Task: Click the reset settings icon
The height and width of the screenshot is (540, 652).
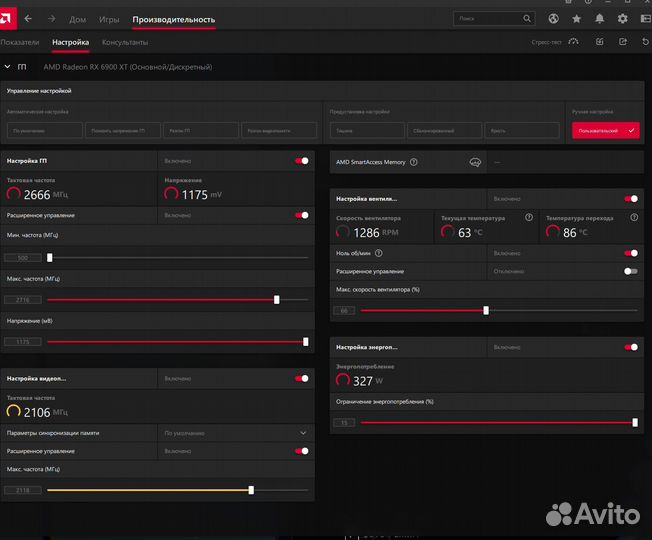Action: 645,42
